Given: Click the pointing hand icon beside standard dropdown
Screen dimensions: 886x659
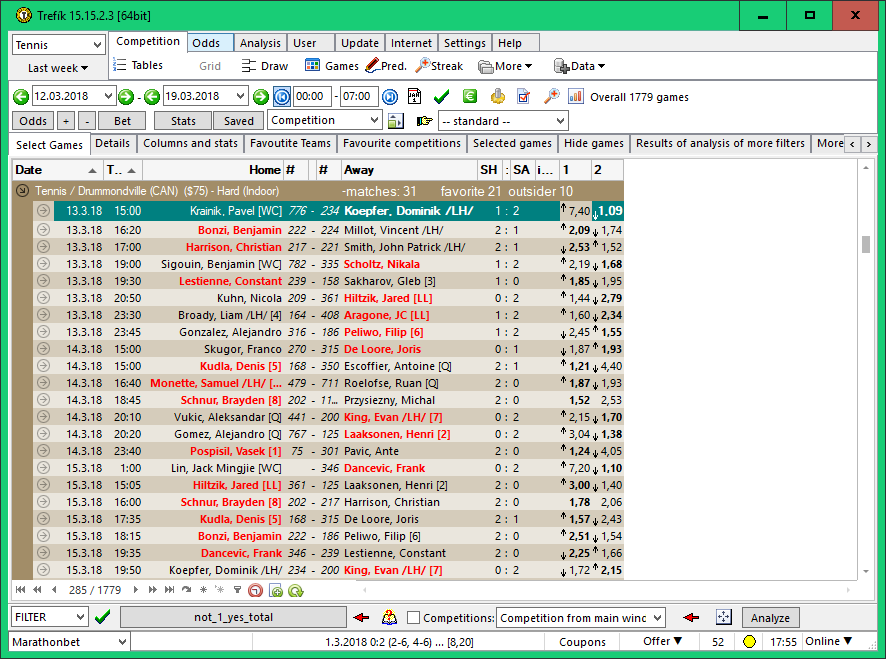Looking at the screenshot, I should (424, 121).
